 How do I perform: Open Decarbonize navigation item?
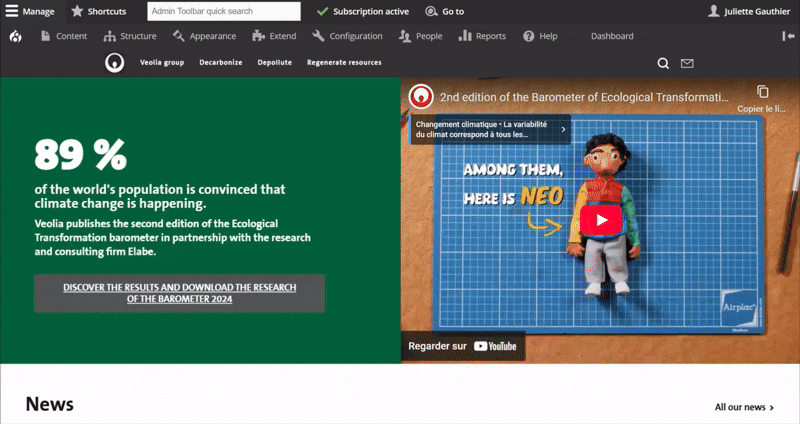tap(220, 62)
